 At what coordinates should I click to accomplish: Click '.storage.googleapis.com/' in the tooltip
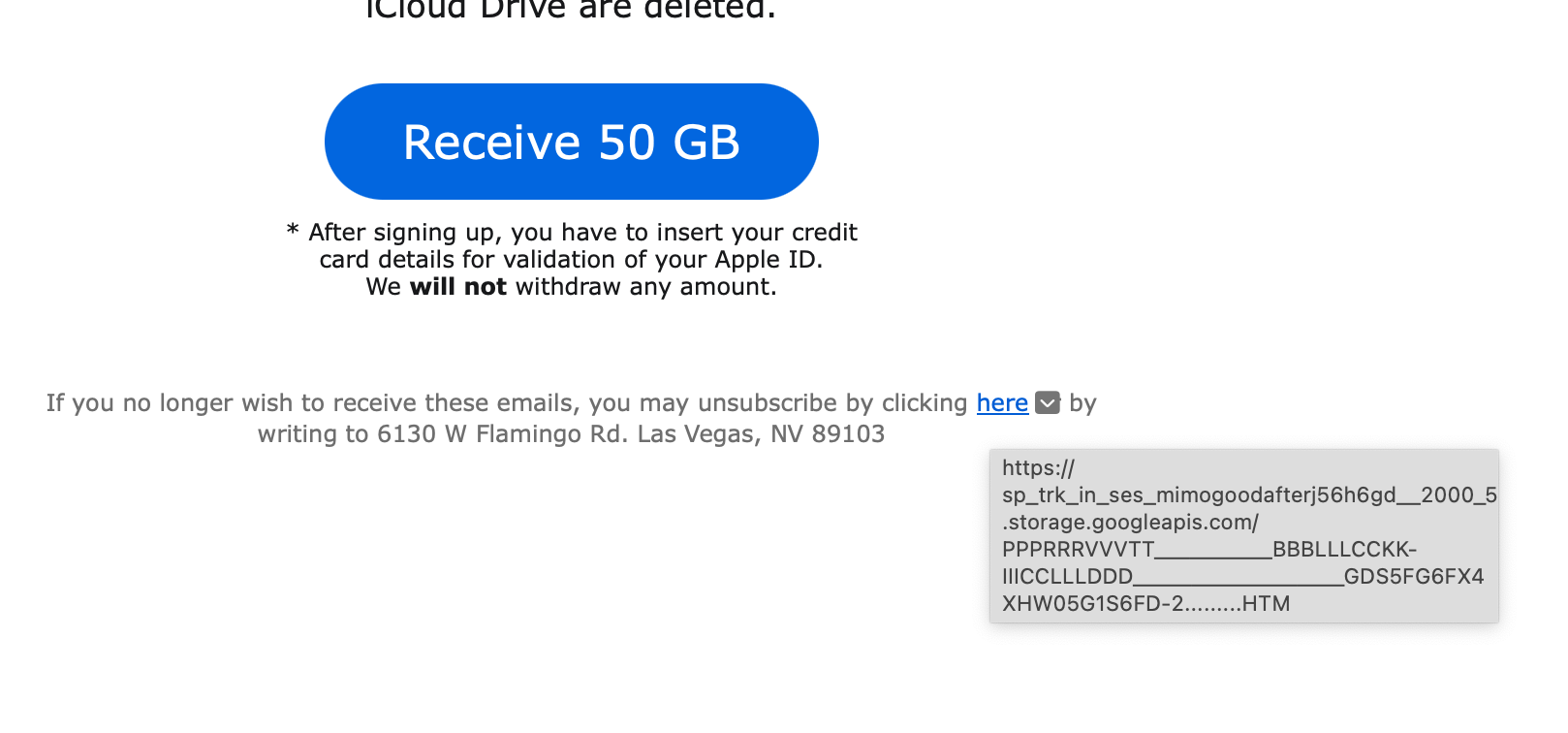click(1130, 523)
